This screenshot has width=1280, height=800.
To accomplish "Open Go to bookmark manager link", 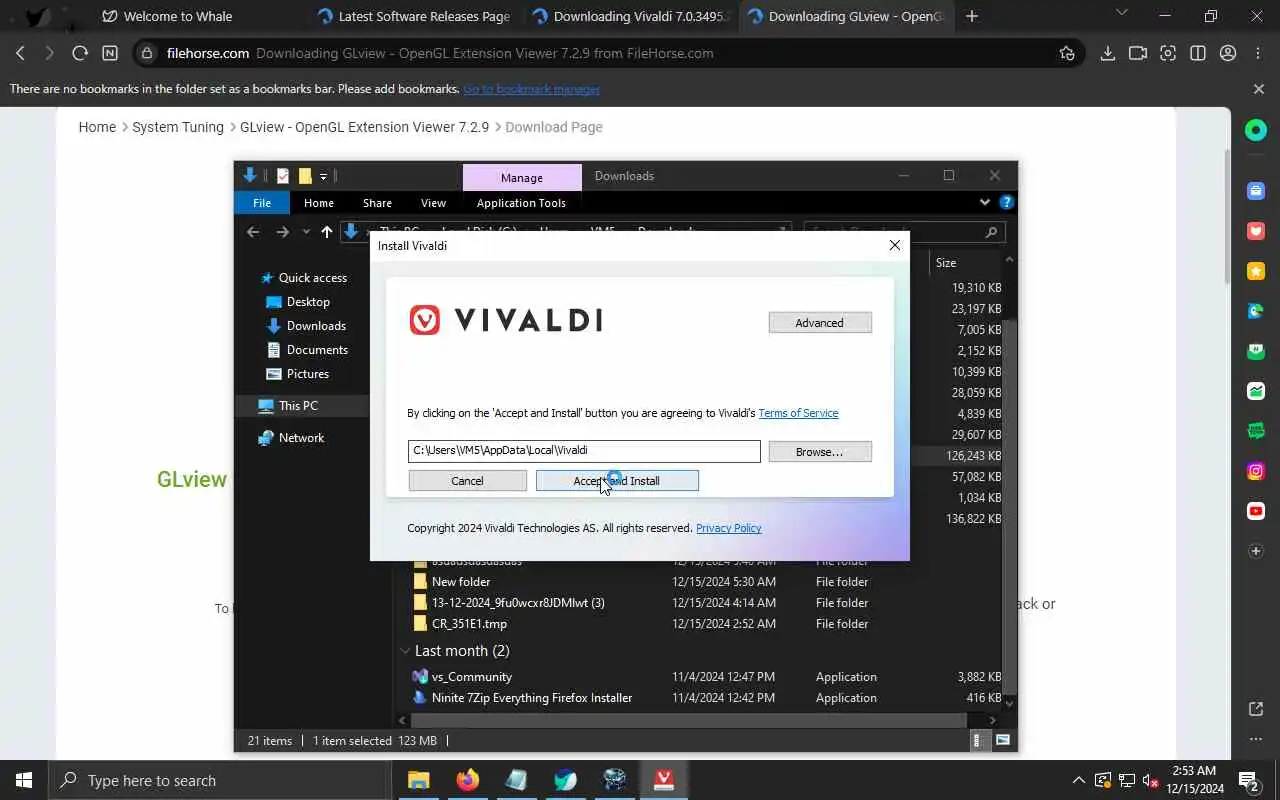I will click(x=531, y=89).
